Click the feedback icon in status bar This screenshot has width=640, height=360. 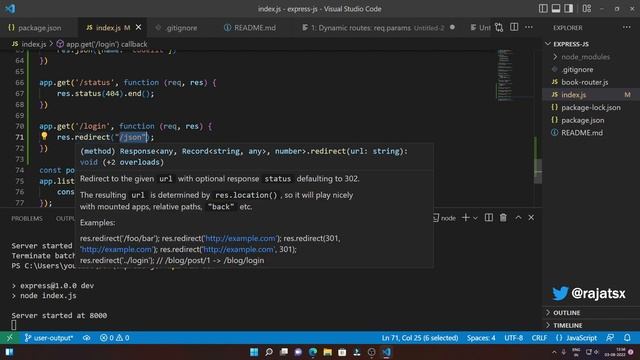pyautogui.click(x=610, y=338)
